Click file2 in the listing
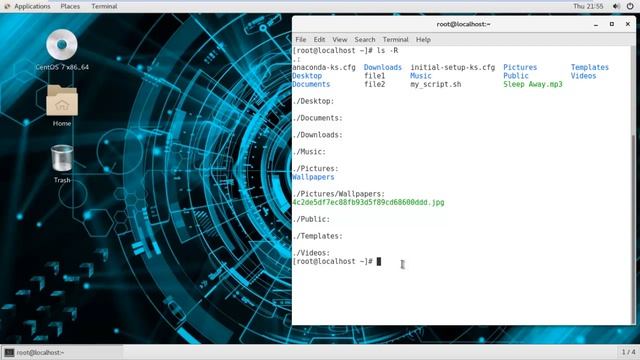The width and height of the screenshot is (640, 360). (x=374, y=84)
